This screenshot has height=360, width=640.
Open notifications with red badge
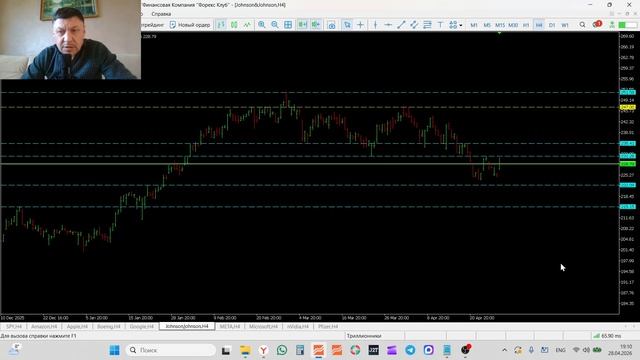(597, 24)
